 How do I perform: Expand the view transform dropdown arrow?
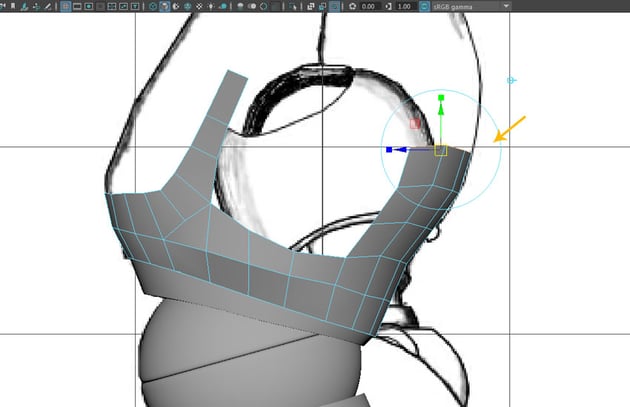(x=506, y=6)
